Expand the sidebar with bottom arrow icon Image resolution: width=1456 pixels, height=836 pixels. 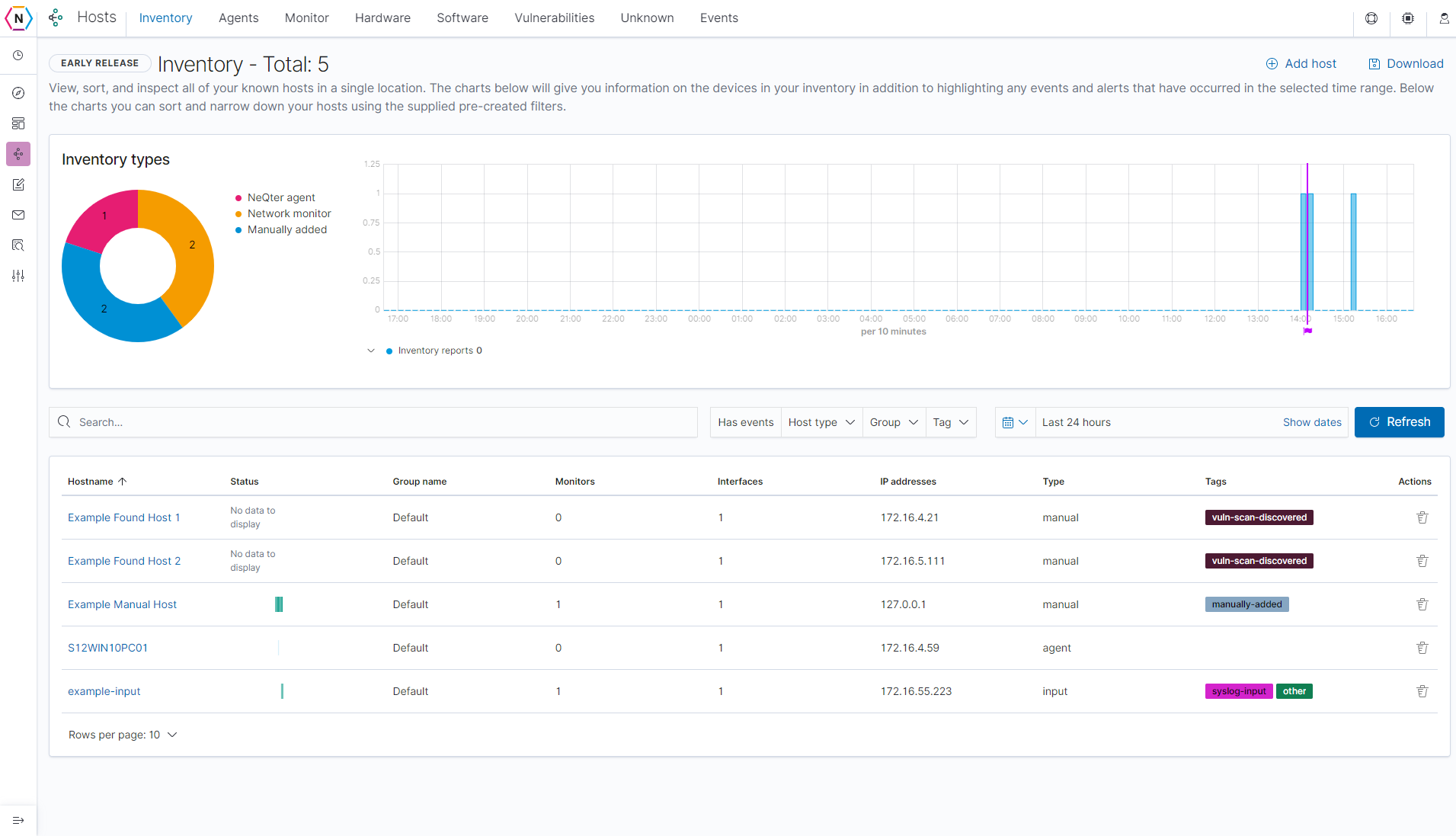[18, 821]
